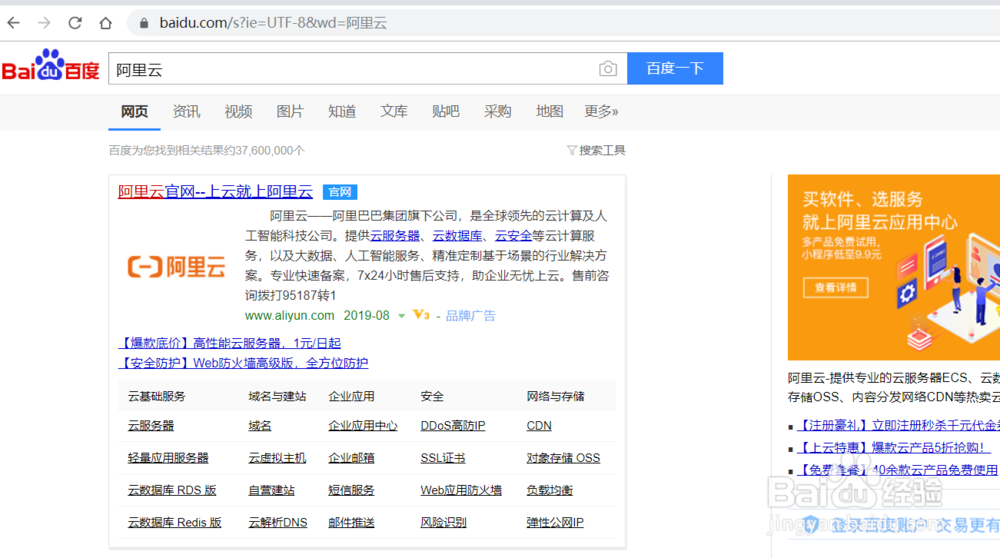Click the 搜索工具 text
Image resolution: width=1000 pixels, height=558 pixels.
coord(602,151)
